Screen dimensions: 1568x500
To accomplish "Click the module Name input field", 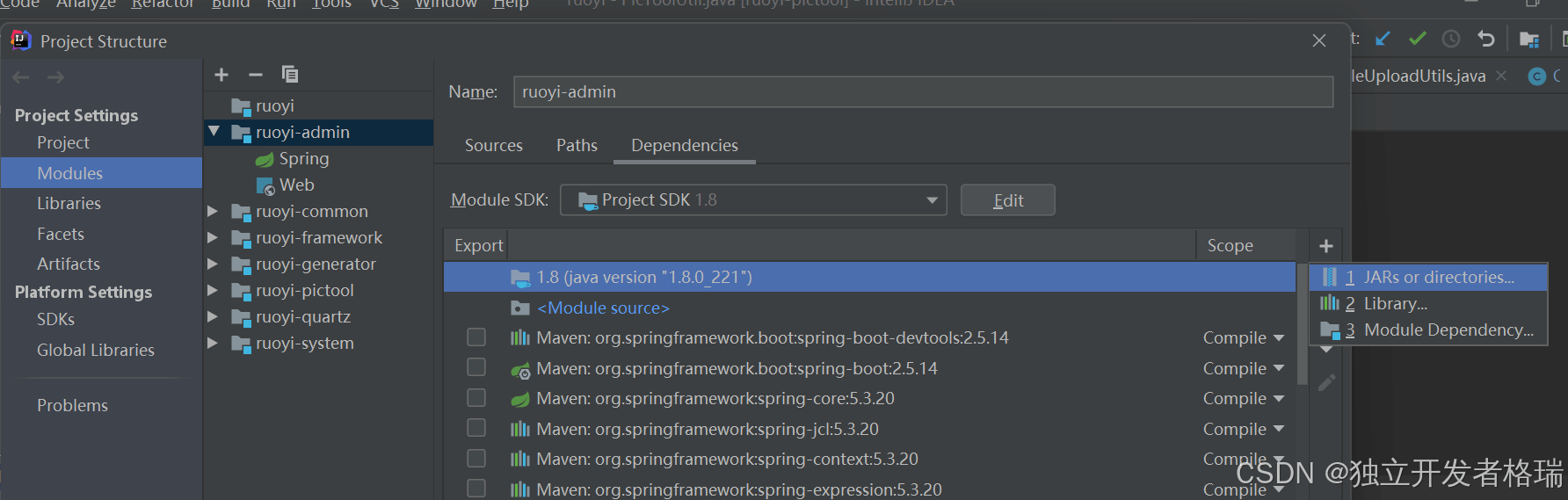I will tap(923, 92).
